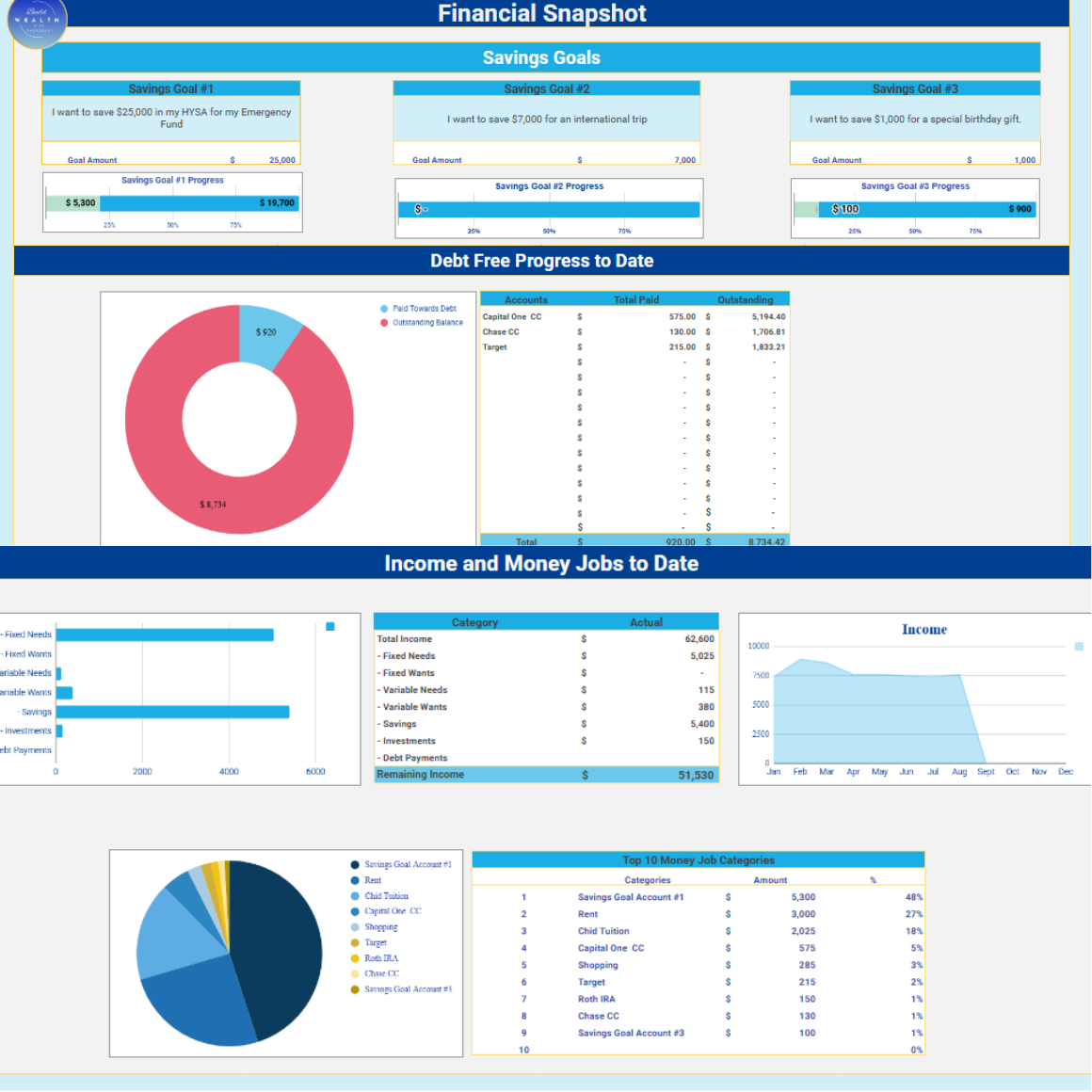Select the Chase CC account cell
Image resolution: width=1092 pixels, height=1092 pixels.
501,332
